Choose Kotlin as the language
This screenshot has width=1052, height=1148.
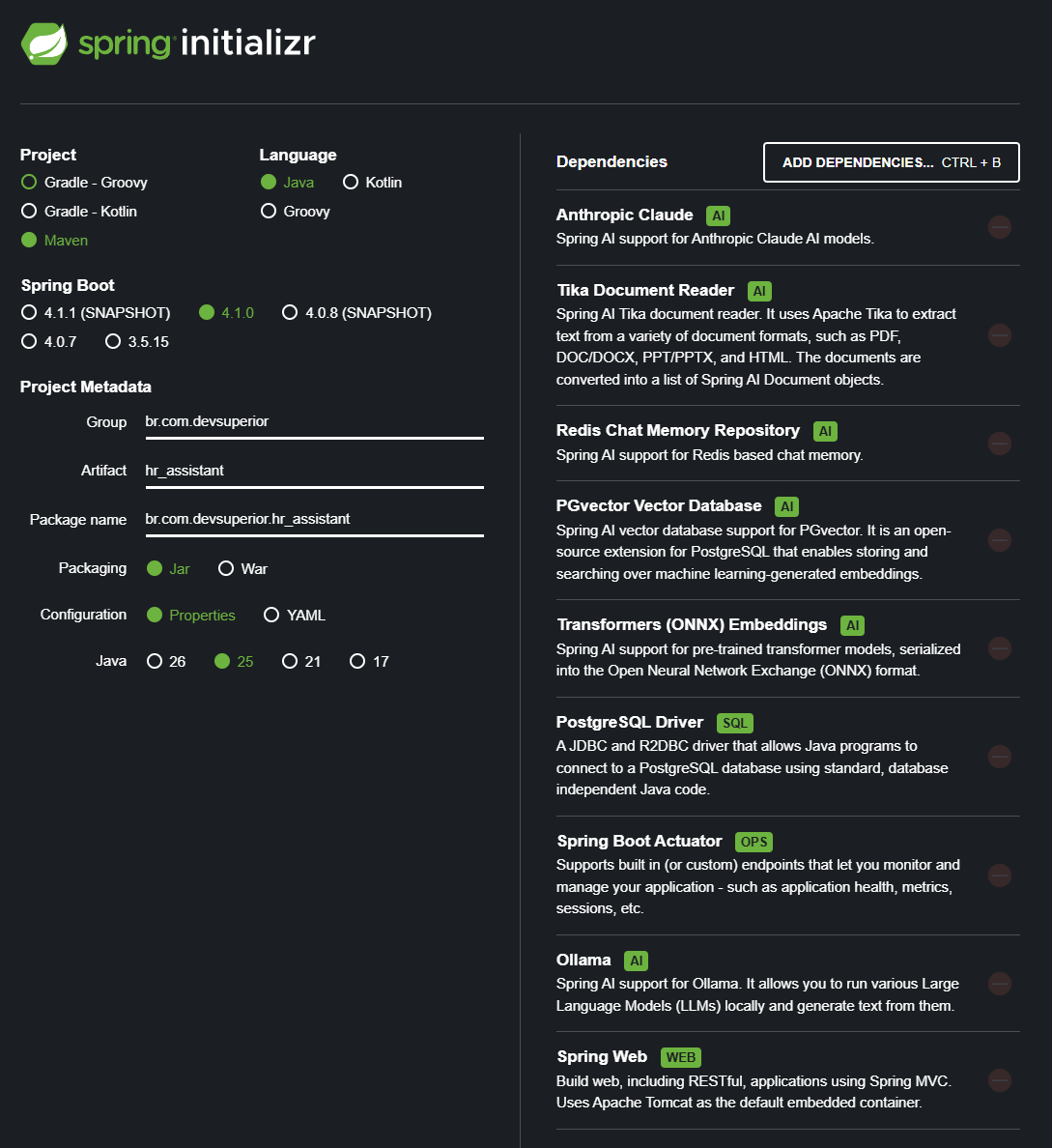coord(373,183)
